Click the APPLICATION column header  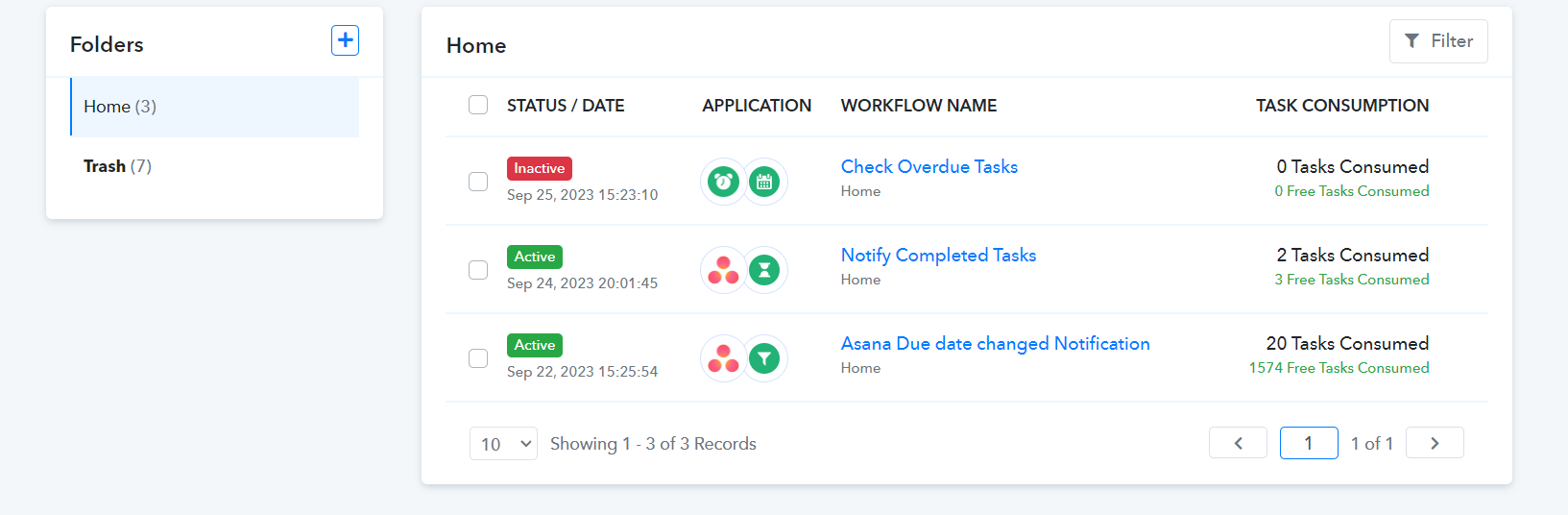(757, 106)
